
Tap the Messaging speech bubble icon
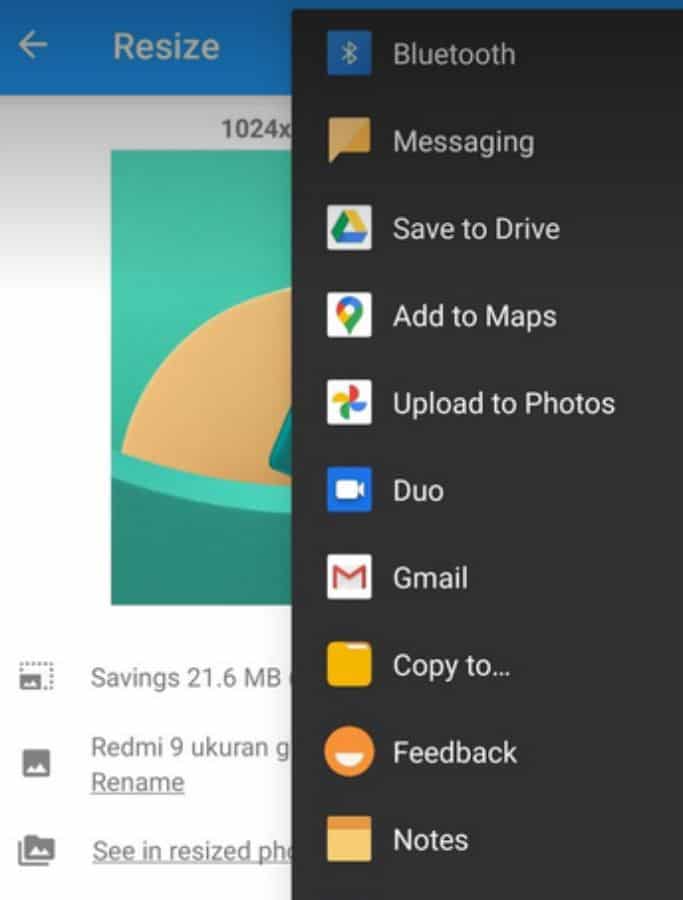point(349,141)
